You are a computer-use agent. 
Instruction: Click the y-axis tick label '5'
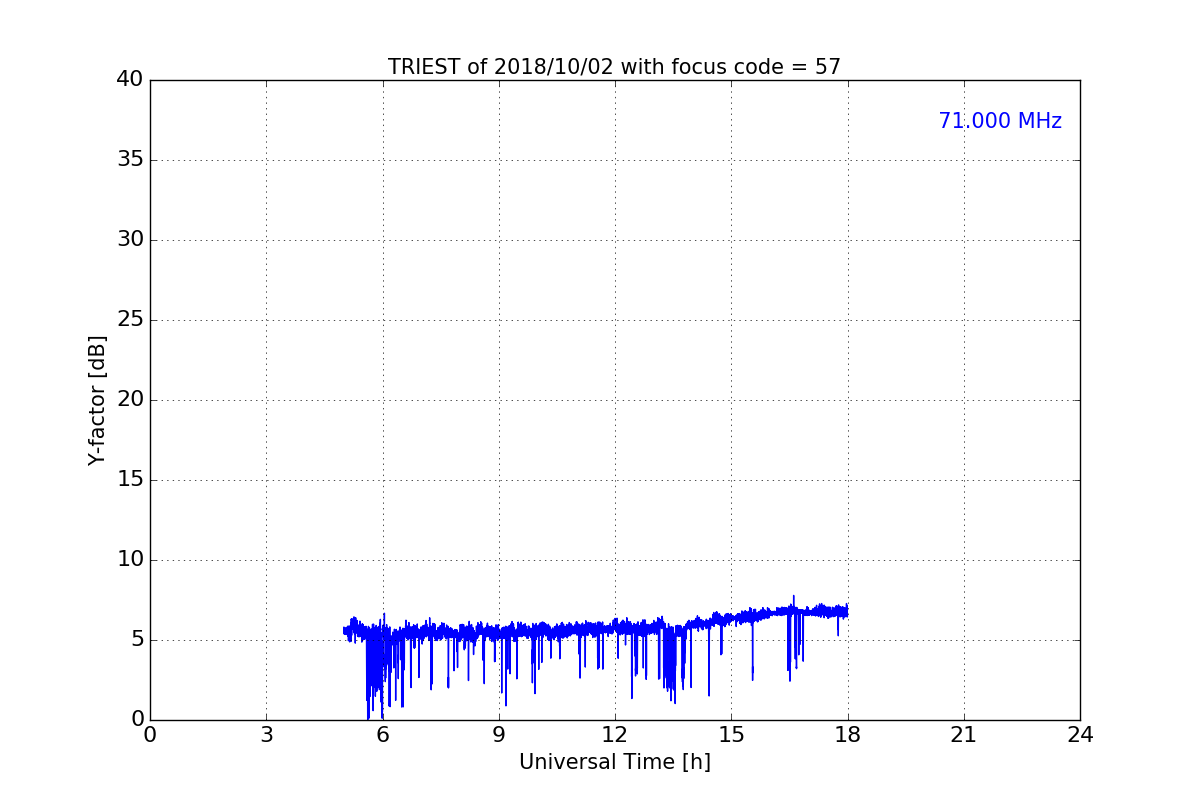click(x=137, y=640)
